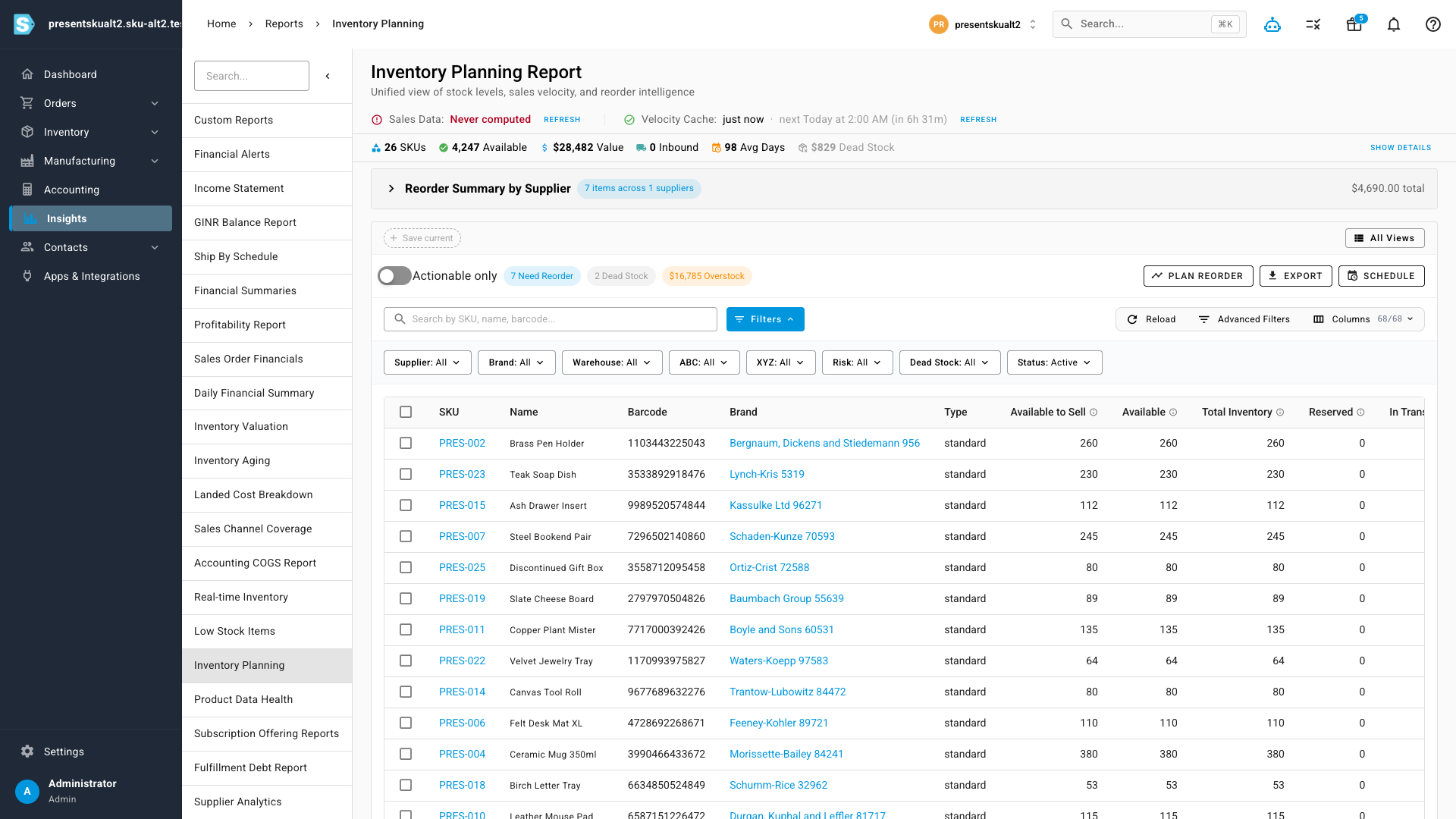Image resolution: width=1456 pixels, height=819 pixels.
Task: Tick the PRES-025 row checkbox
Action: 406,568
